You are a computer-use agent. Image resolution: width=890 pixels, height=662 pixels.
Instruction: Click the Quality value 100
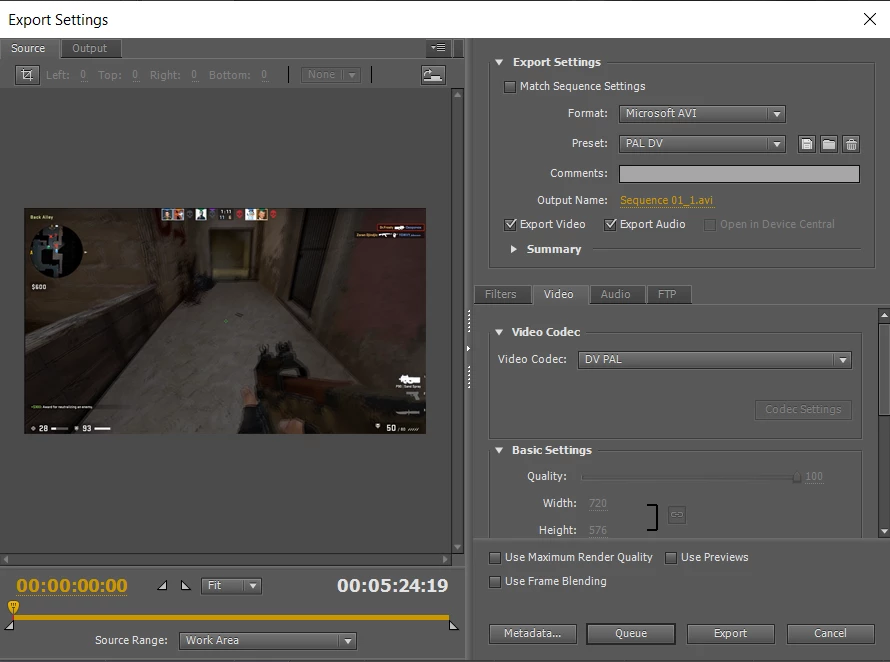coord(814,476)
